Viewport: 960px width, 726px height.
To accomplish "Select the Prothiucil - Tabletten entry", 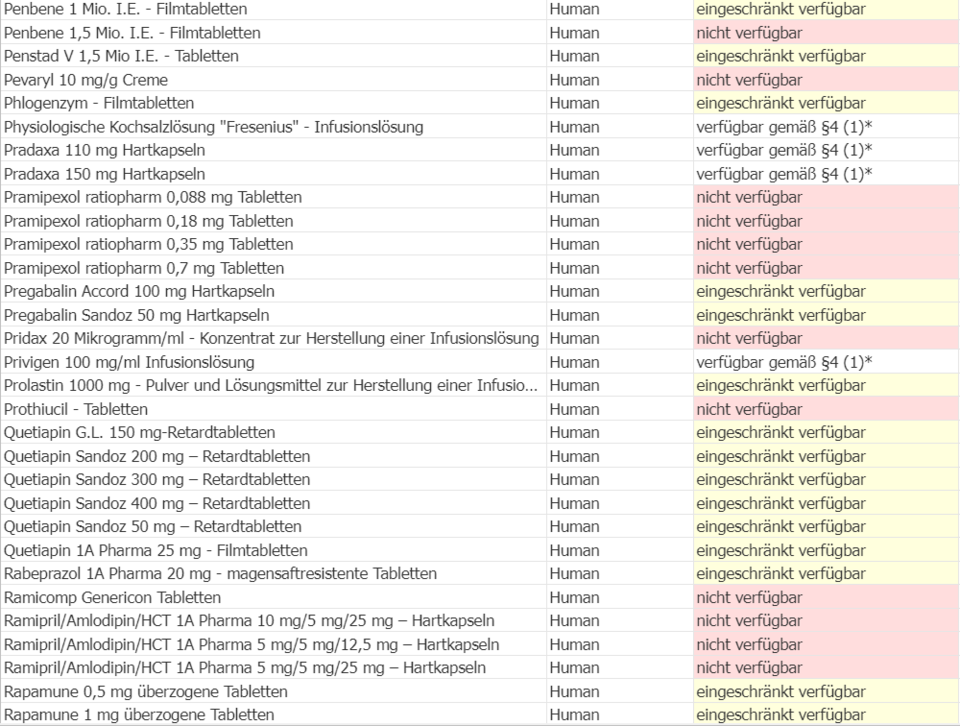I will (76, 409).
